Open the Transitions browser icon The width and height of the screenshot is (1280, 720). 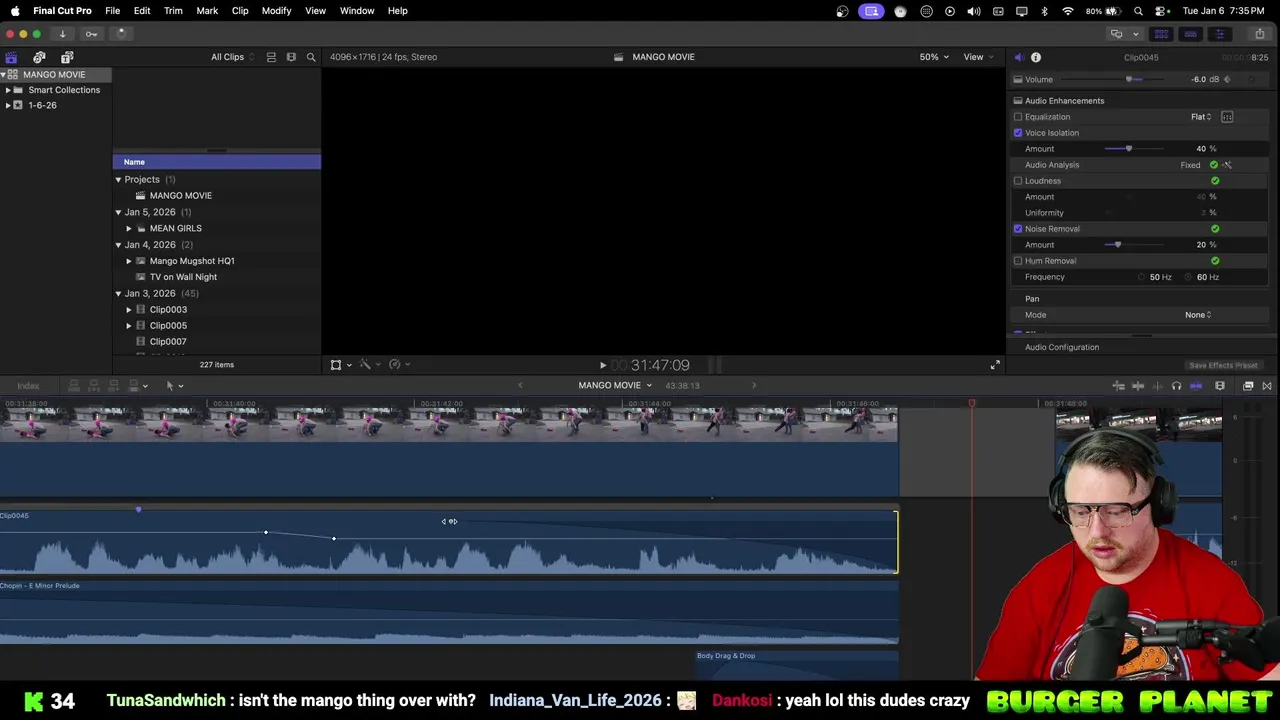[x=1267, y=386]
